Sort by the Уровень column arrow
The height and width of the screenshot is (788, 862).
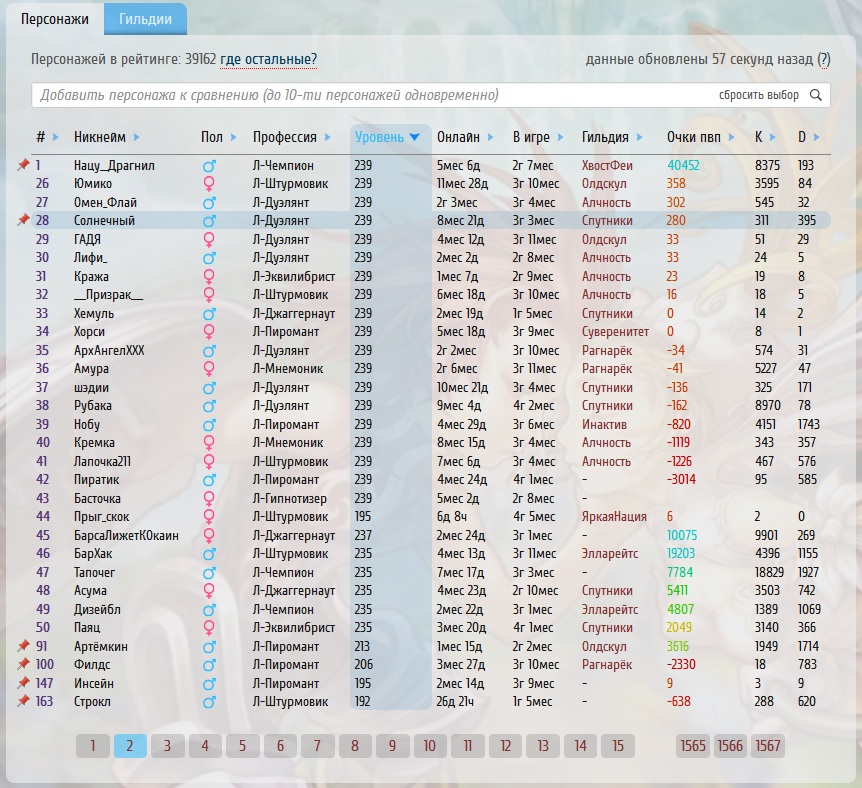tap(414, 137)
